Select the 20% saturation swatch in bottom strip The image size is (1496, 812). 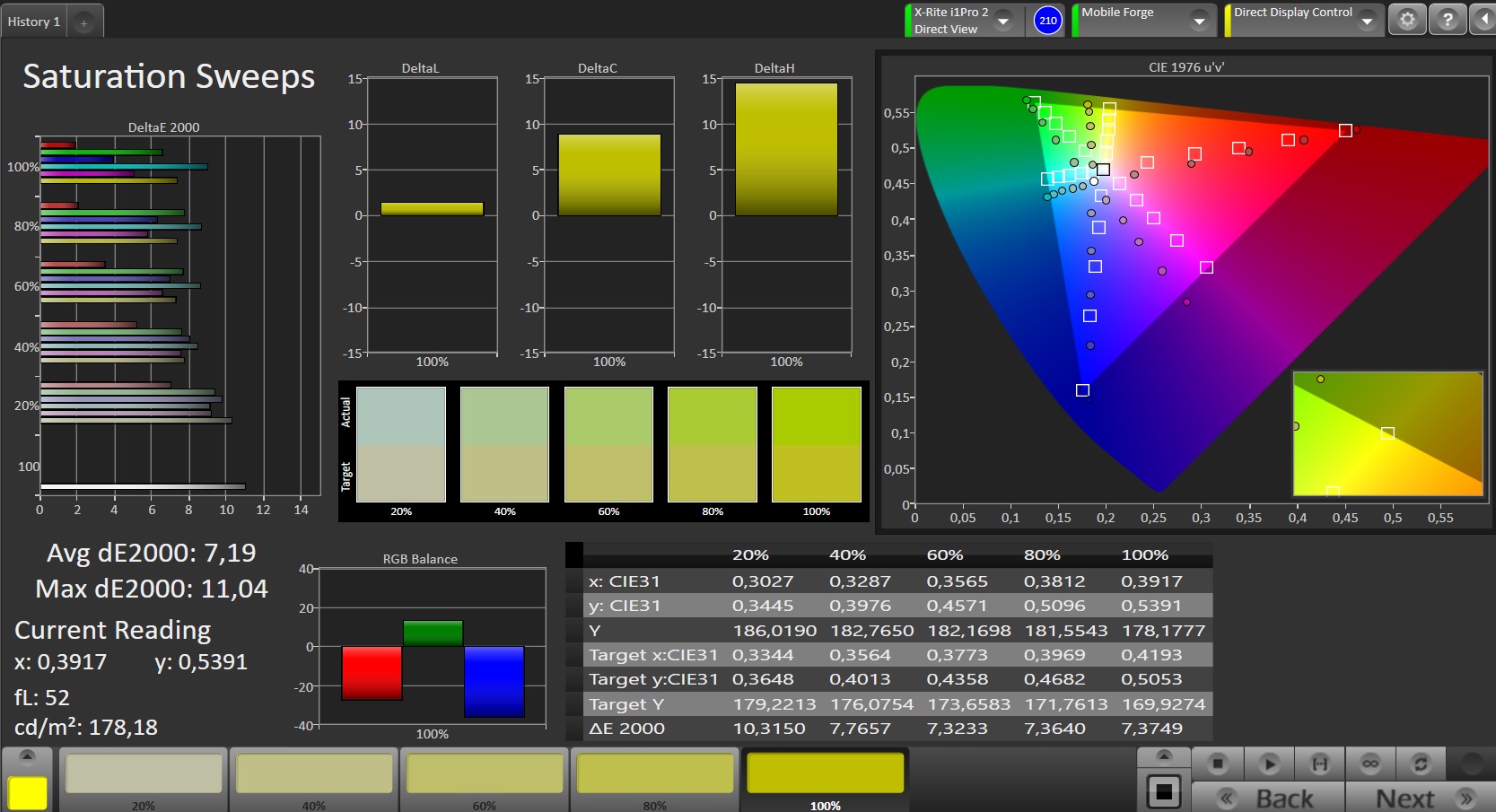[x=144, y=779]
